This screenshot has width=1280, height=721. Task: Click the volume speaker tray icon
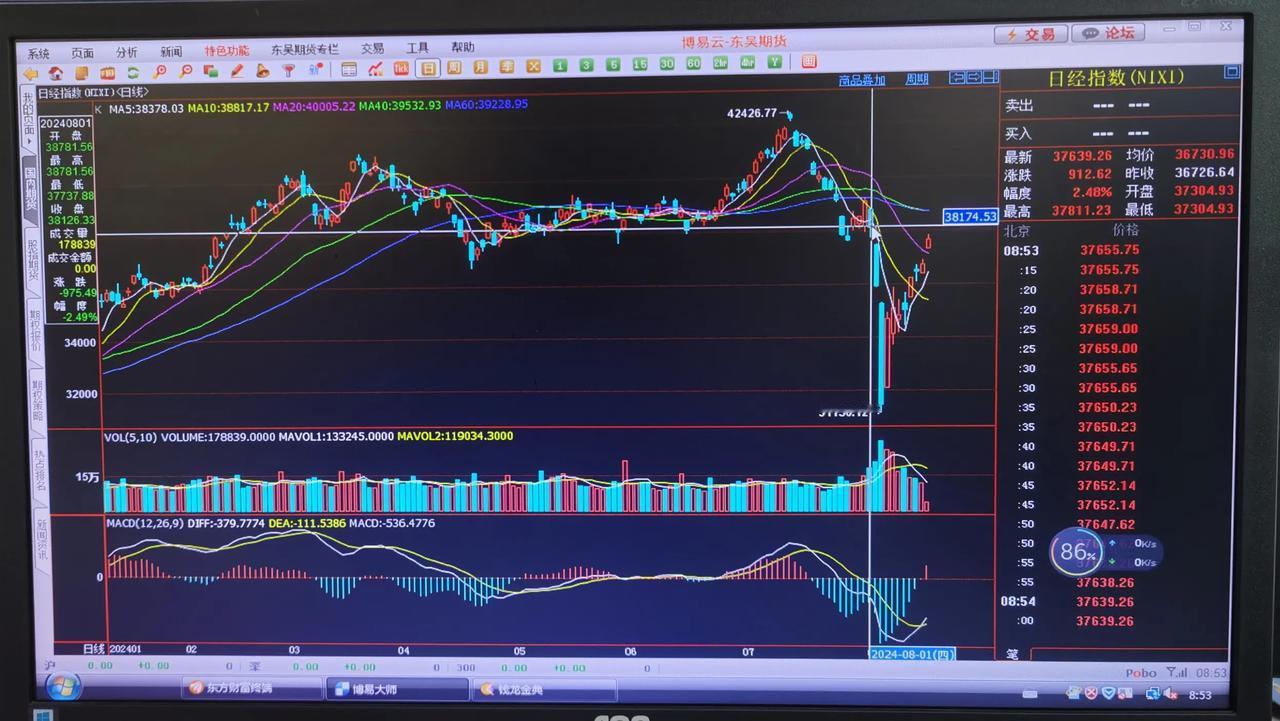[1168, 693]
